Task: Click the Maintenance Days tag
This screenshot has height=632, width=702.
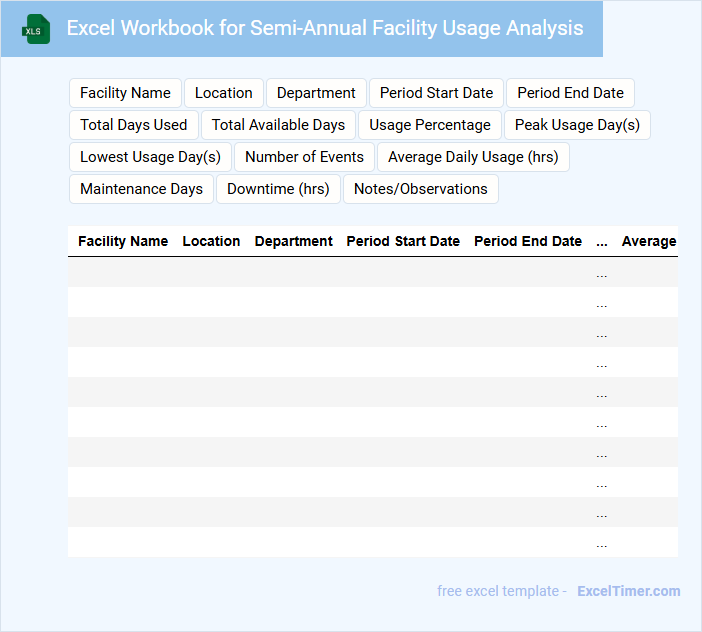Action: [141, 189]
